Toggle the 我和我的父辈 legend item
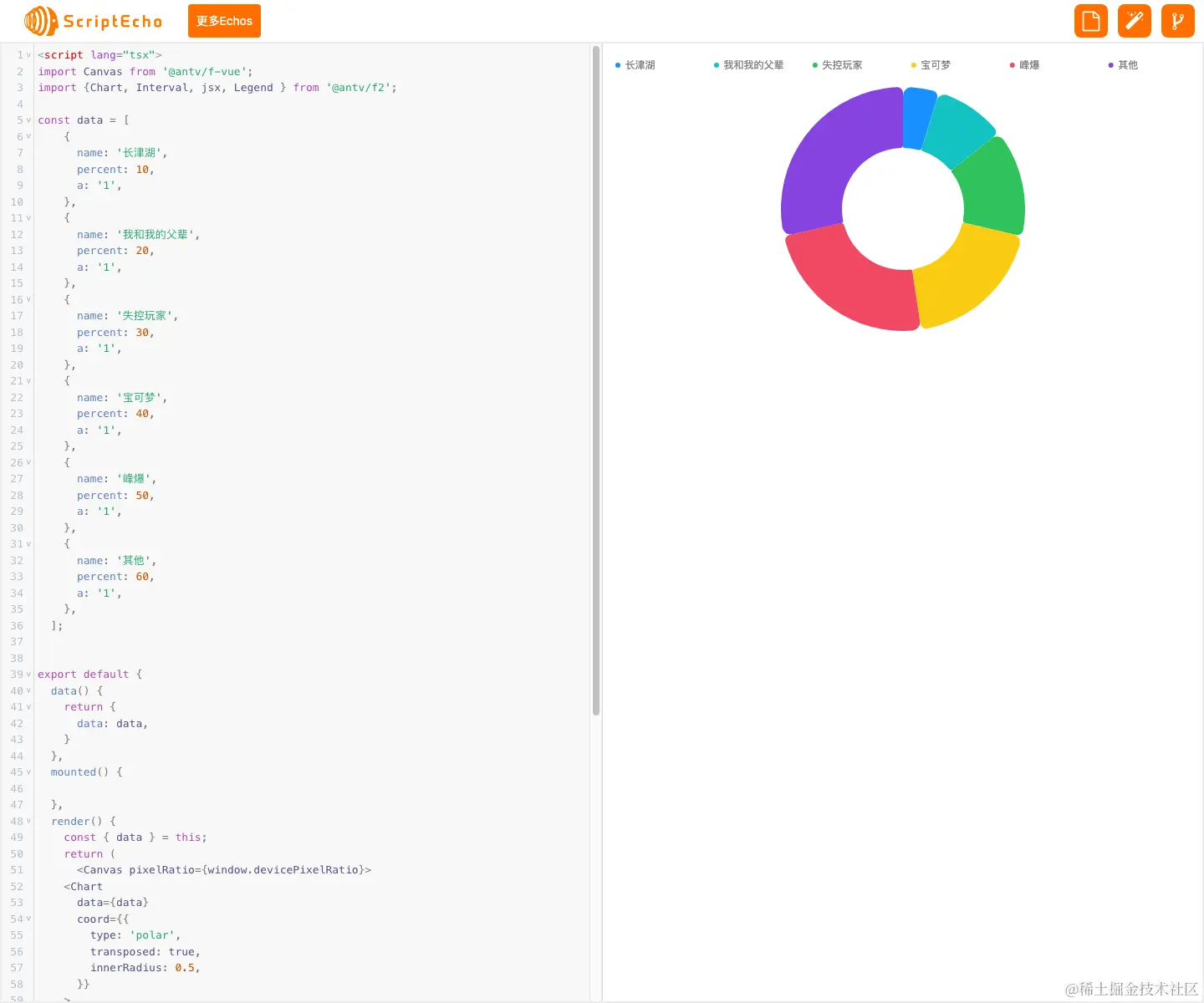The height and width of the screenshot is (1003, 1204). pos(748,65)
